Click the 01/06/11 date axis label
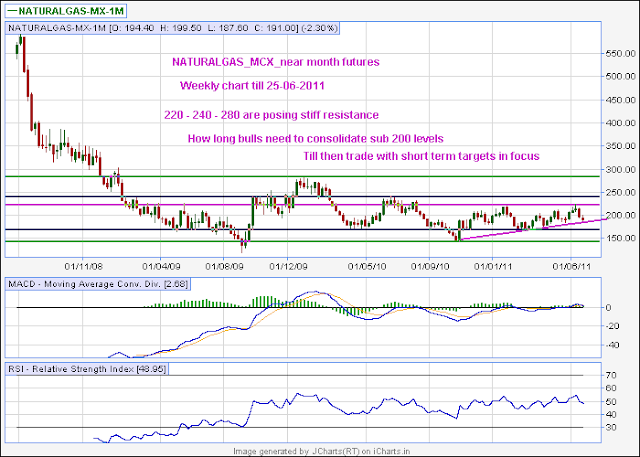The width and height of the screenshot is (640, 457). pos(572,266)
